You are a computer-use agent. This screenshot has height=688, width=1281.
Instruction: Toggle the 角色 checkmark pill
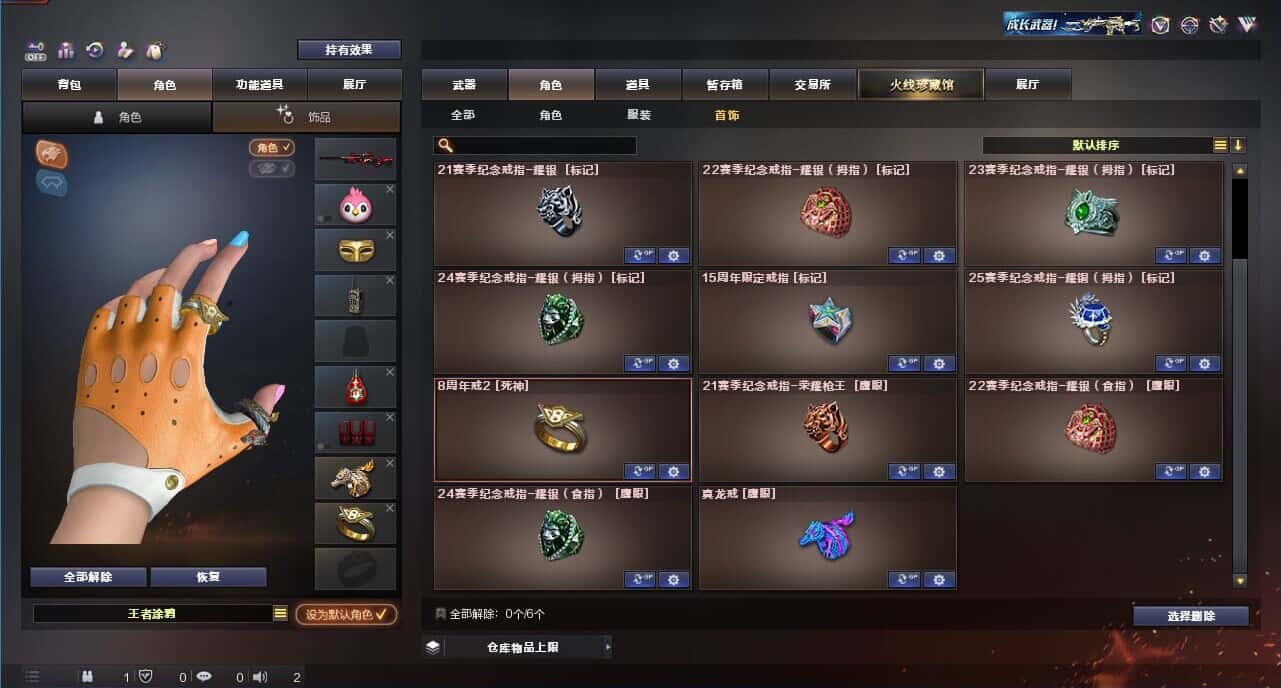coord(272,148)
